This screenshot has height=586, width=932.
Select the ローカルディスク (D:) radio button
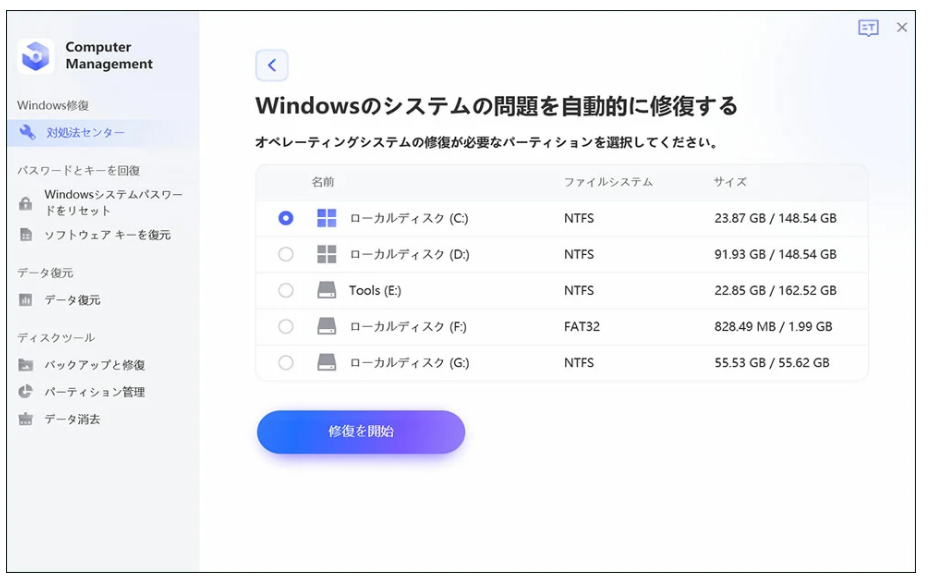(x=286, y=254)
